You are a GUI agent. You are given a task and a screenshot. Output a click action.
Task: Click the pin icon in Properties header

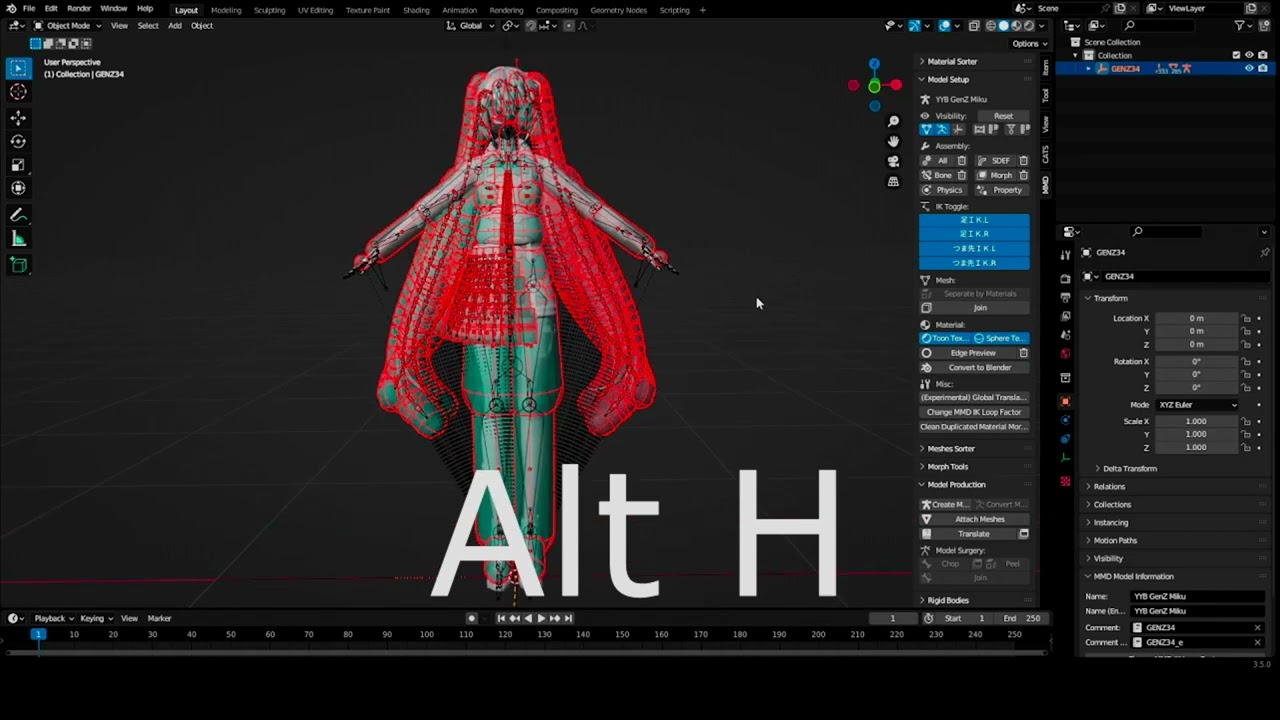[1264, 252]
